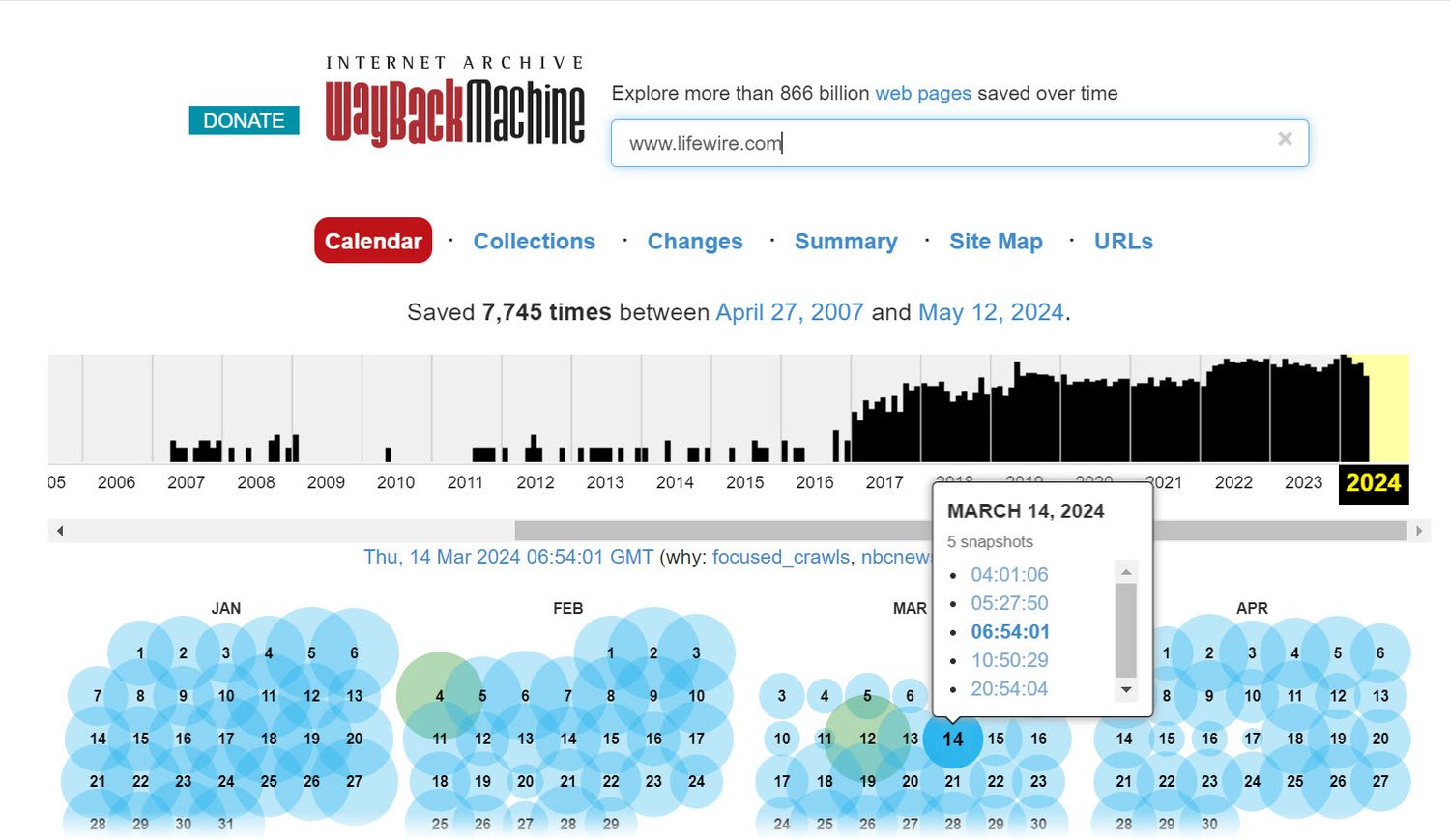Open the Changes tab
1450x840 pixels.
(x=694, y=242)
